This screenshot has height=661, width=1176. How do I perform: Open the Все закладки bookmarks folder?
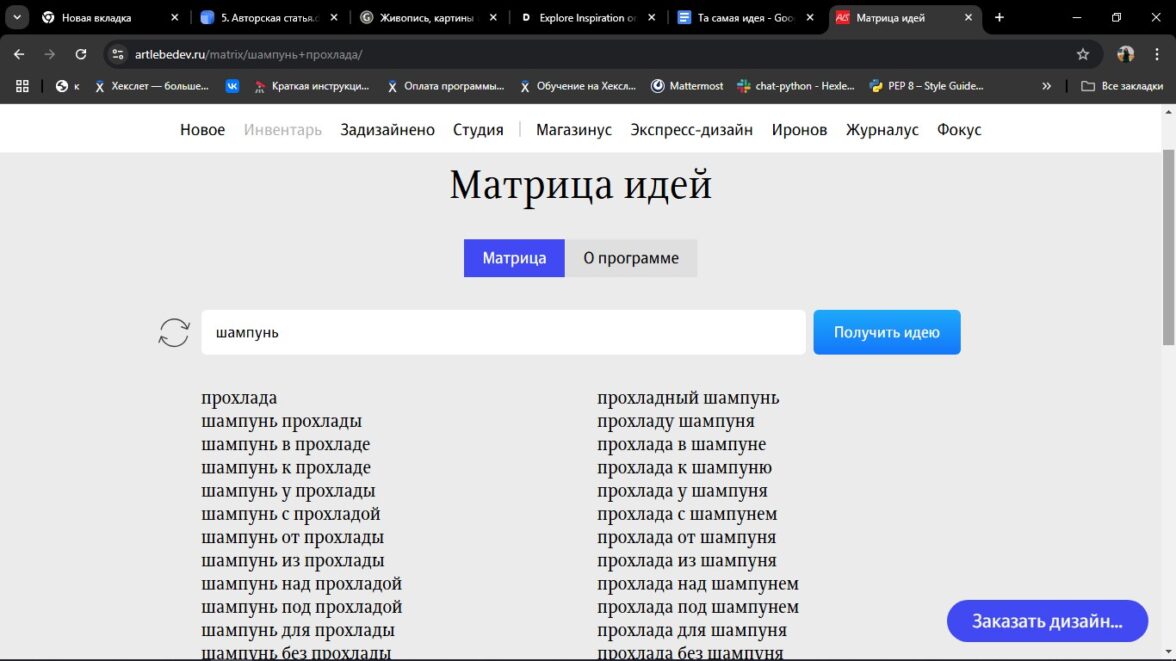(1122, 86)
